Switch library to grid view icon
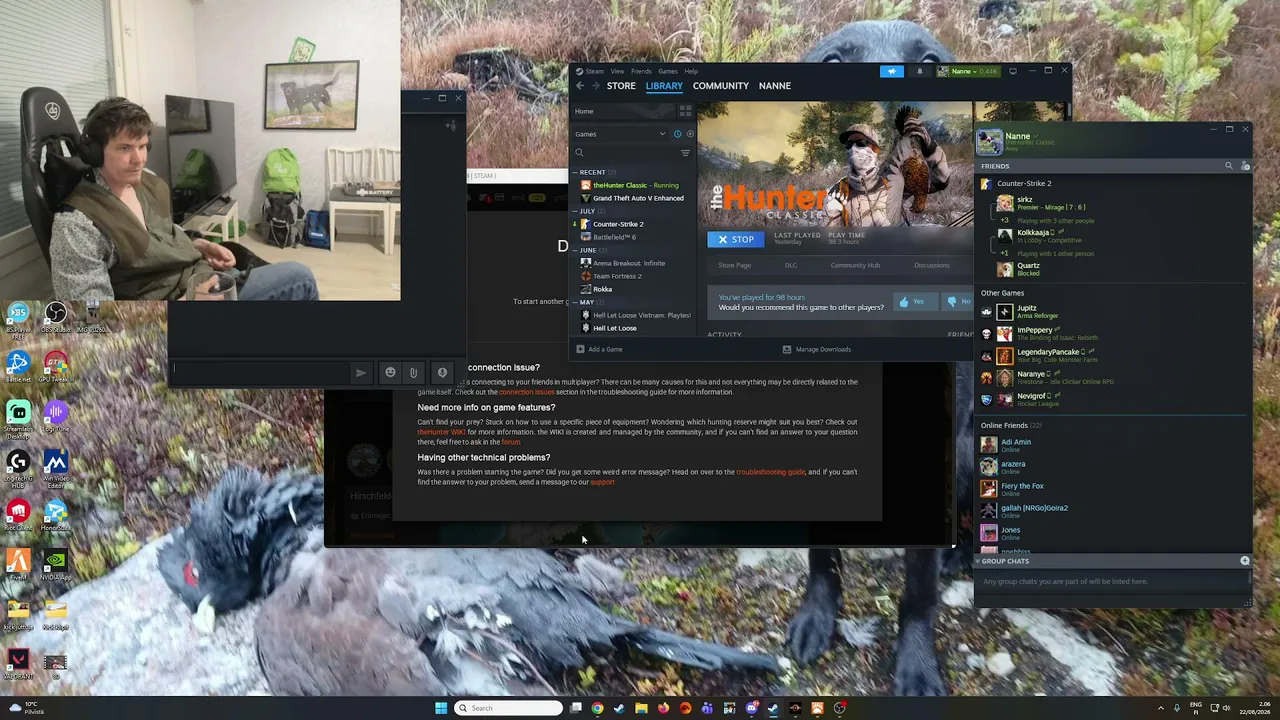 (x=685, y=111)
